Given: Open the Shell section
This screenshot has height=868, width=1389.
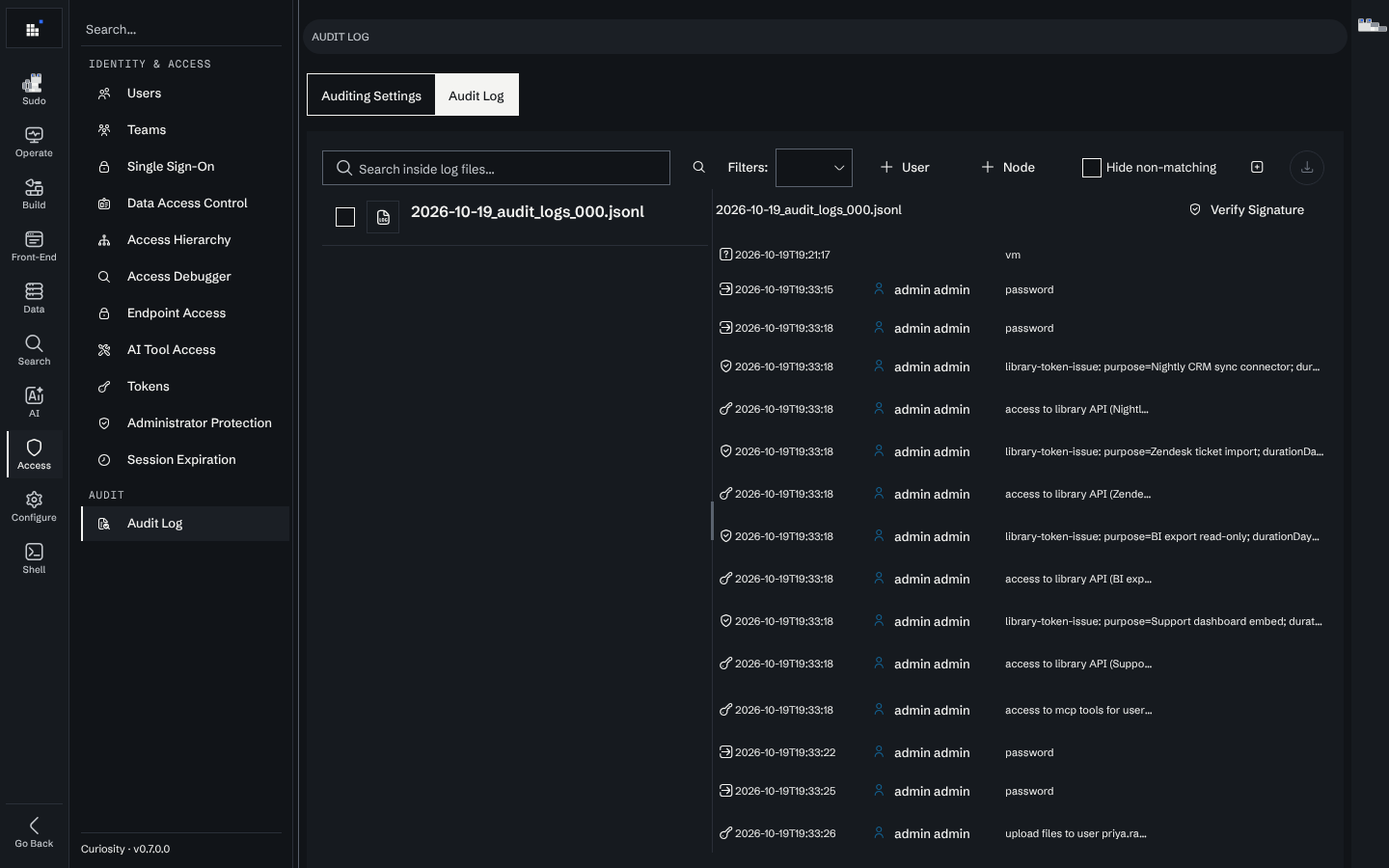Looking at the screenshot, I should point(34,558).
